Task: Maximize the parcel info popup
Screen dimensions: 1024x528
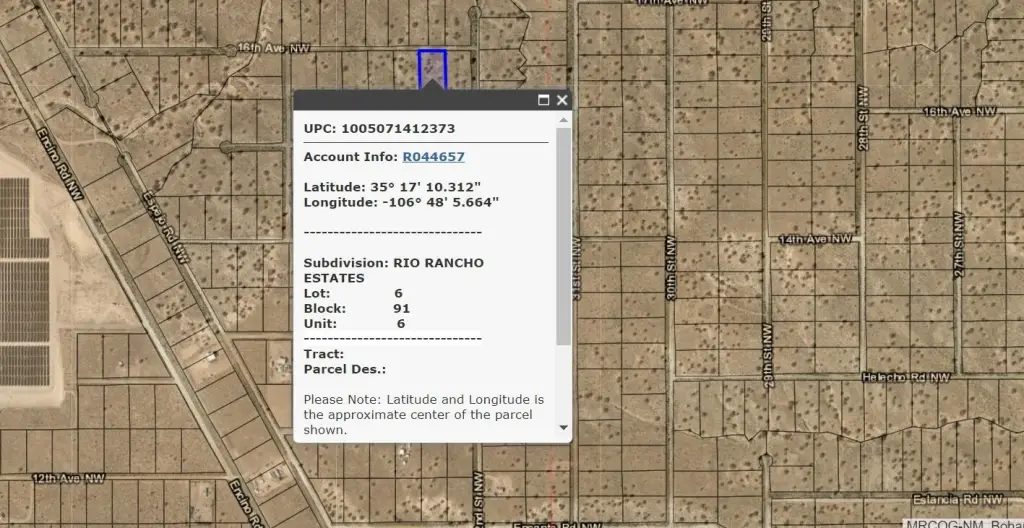Action: coord(544,100)
